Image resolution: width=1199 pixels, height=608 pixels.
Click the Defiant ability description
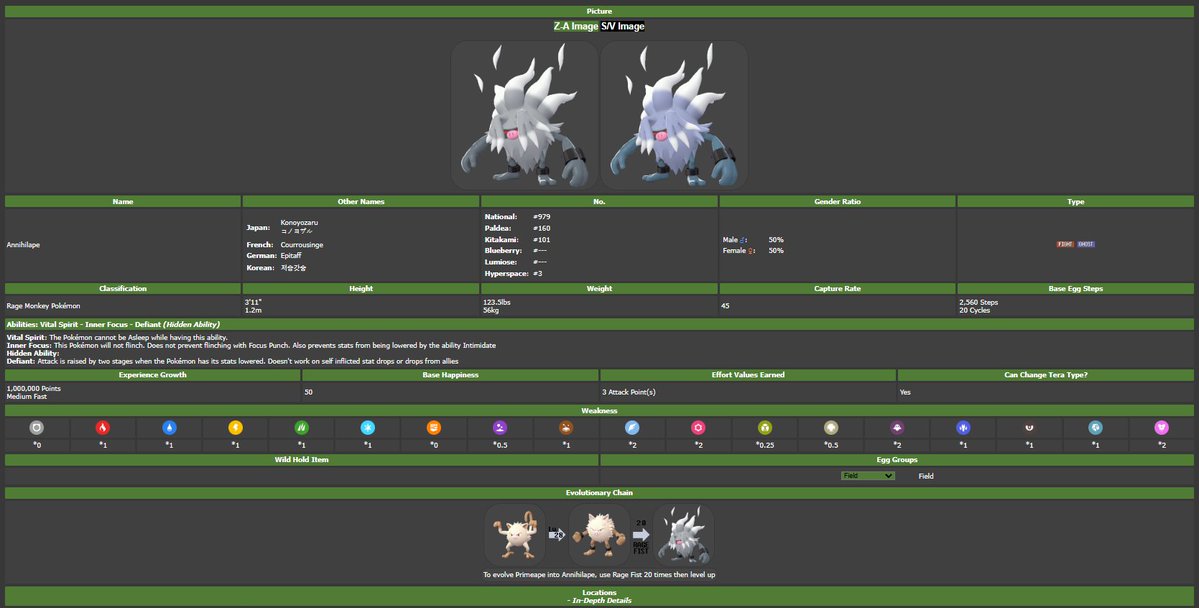point(232,361)
